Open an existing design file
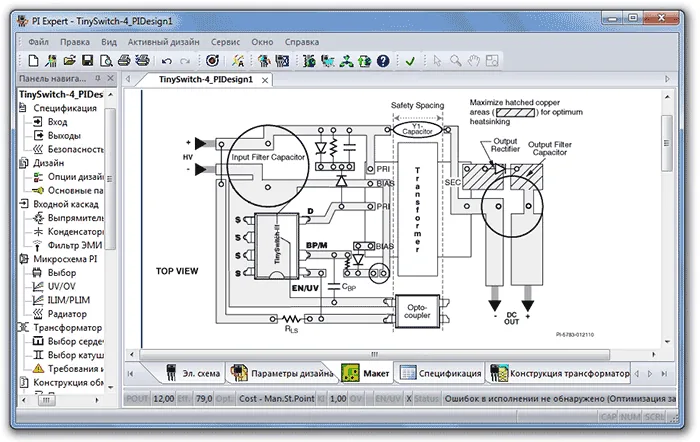 [69, 61]
